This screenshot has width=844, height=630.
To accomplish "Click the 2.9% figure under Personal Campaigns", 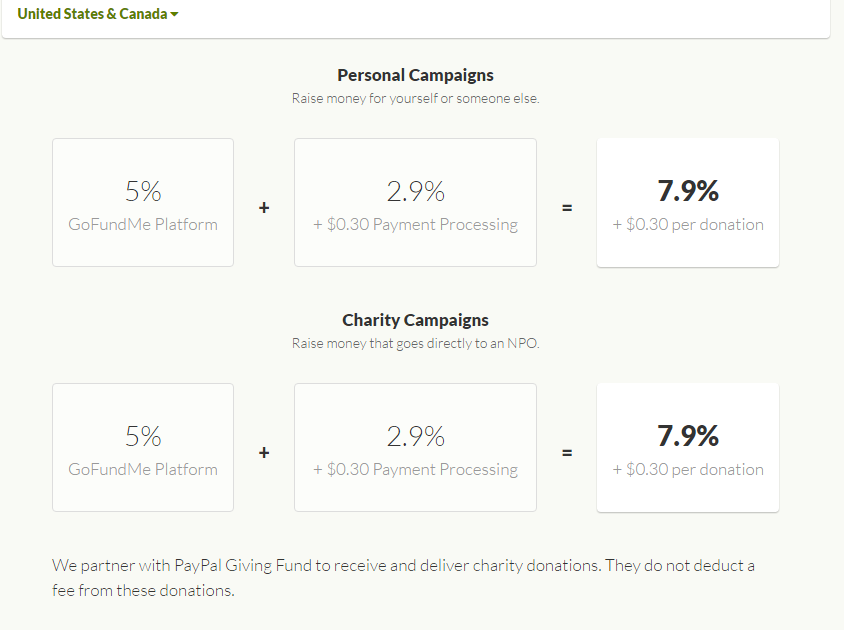I will pos(415,191).
